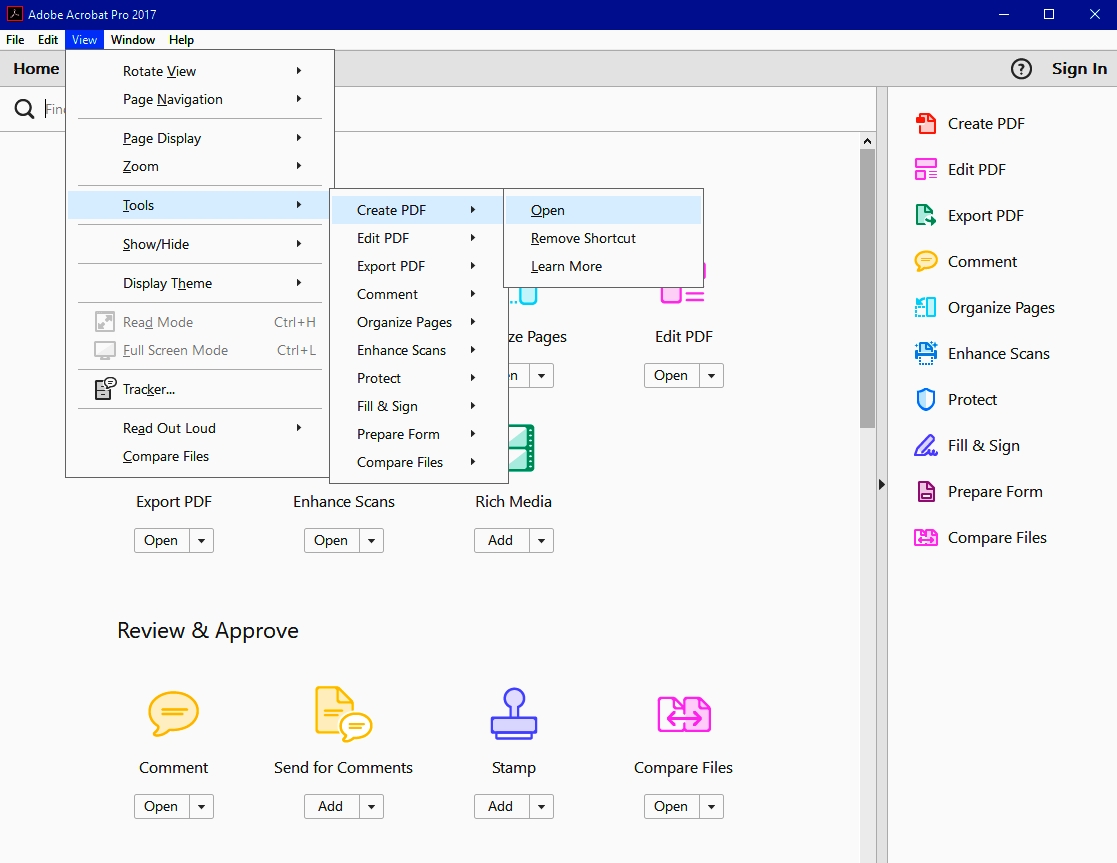Click Compare Files icon in right pane

[925, 537]
